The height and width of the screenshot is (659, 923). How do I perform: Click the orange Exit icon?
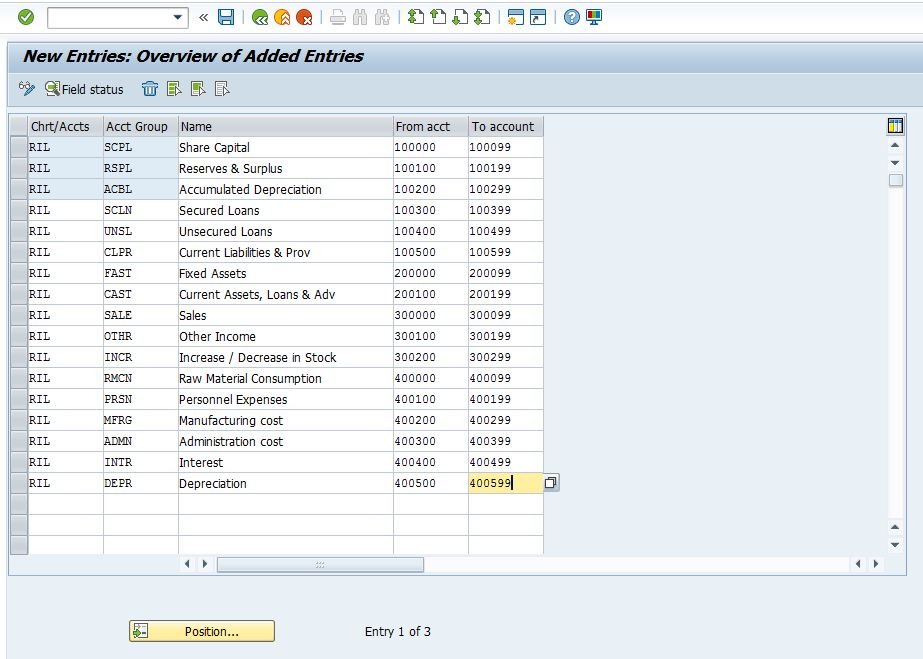point(282,18)
